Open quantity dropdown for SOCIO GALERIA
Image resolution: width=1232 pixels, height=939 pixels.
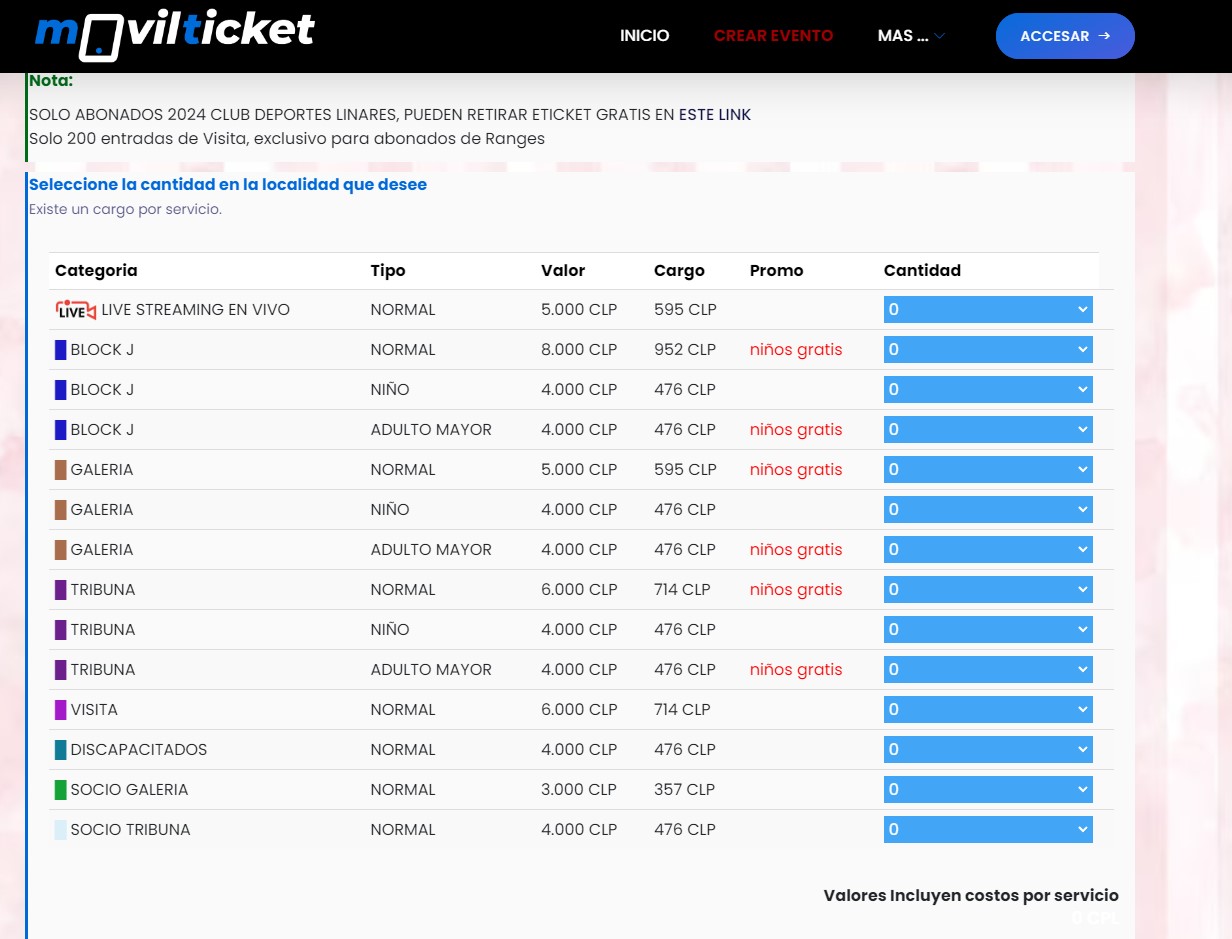click(988, 790)
